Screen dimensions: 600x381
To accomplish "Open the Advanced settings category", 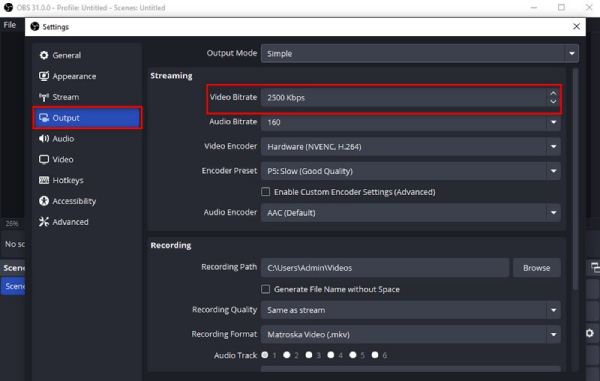I will point(87,222).
